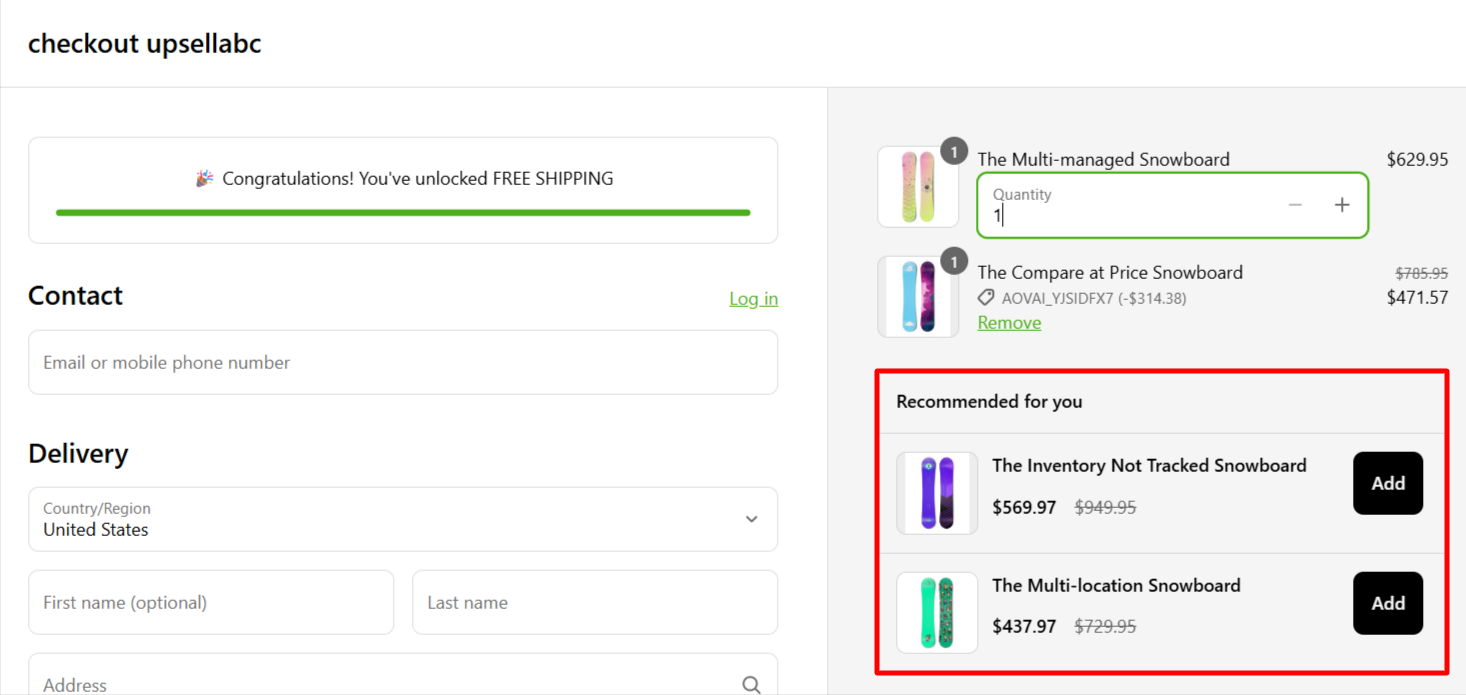The image size is (1466, 695).
Task: Remove the Compare at Price Snowboard discount
Action: tap(1009, 323)
